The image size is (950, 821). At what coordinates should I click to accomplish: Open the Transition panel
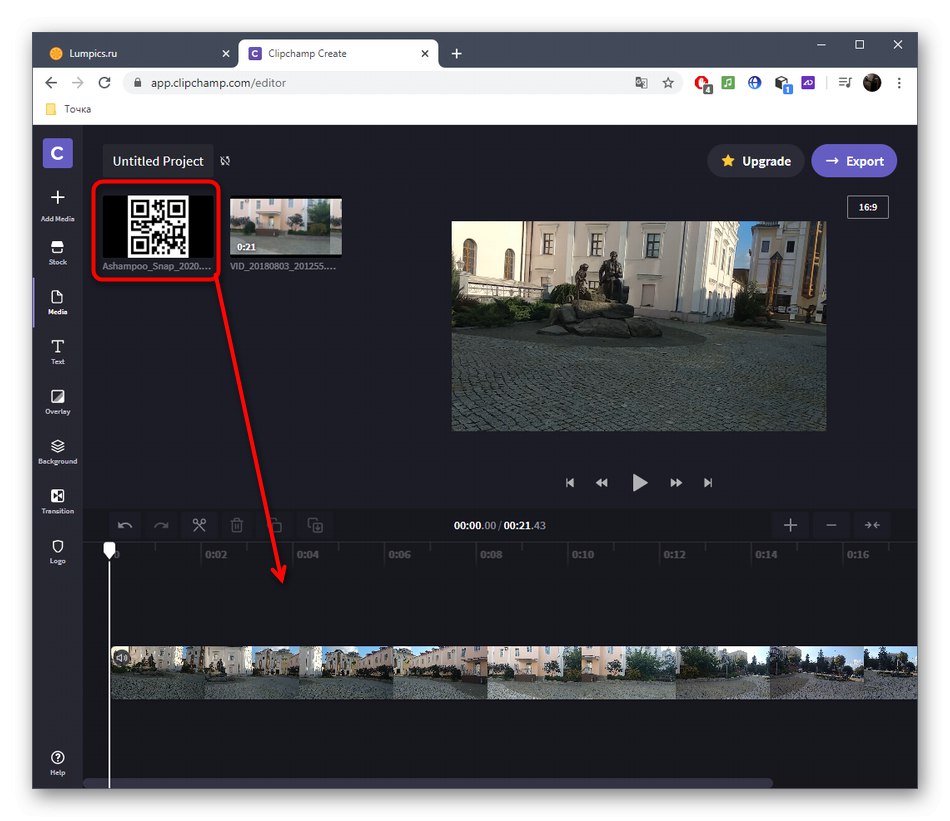pyautogui.click(x=57, y=501)
